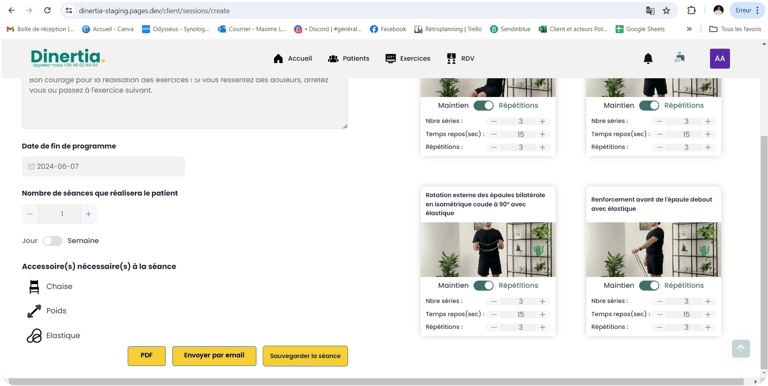Click the Dinertia logo
Screen dimensions: 768x386
68,58
